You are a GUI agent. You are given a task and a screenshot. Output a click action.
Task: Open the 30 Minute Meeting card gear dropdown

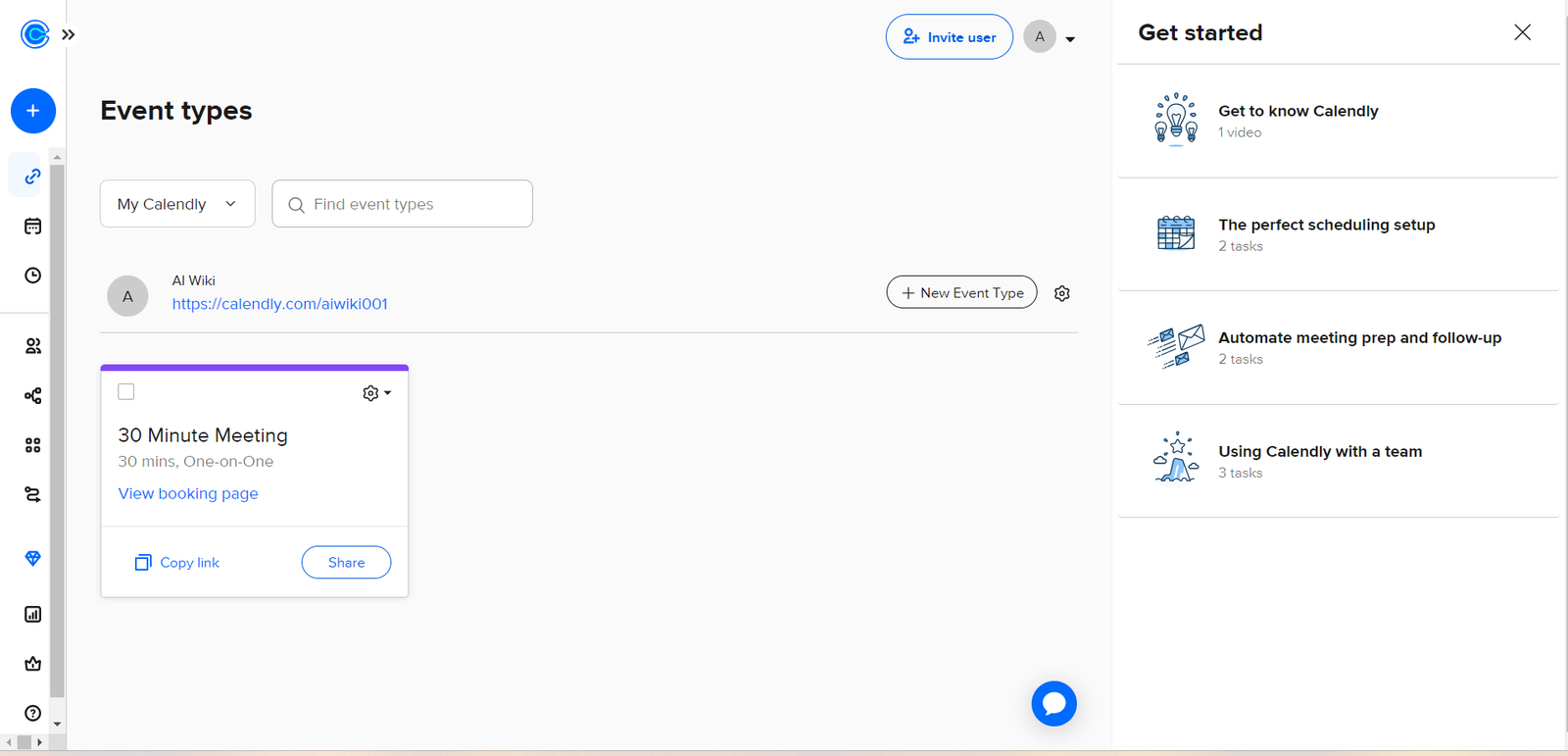(376, 393)
